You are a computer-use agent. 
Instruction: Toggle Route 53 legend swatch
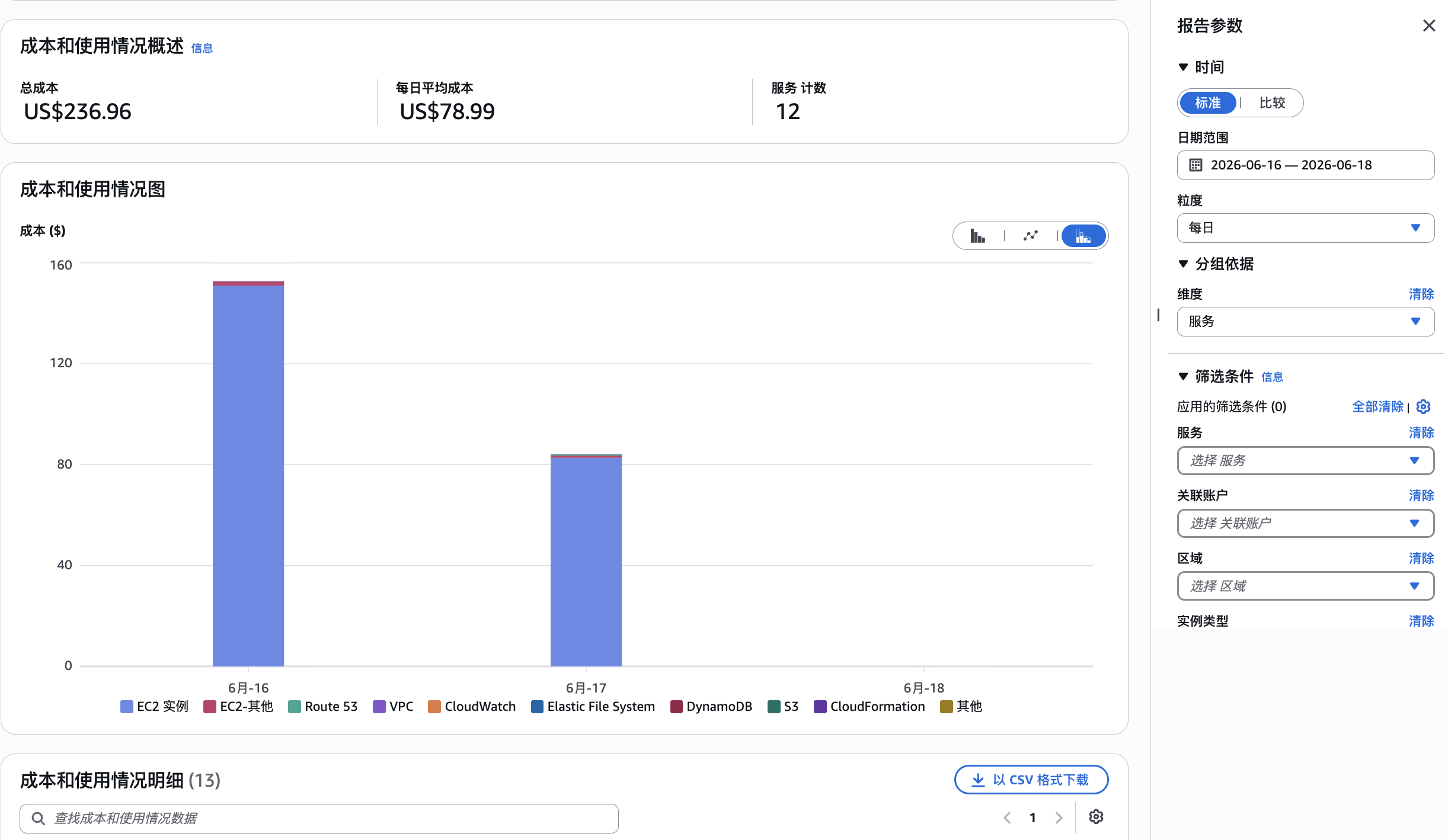tap(294, 707)
